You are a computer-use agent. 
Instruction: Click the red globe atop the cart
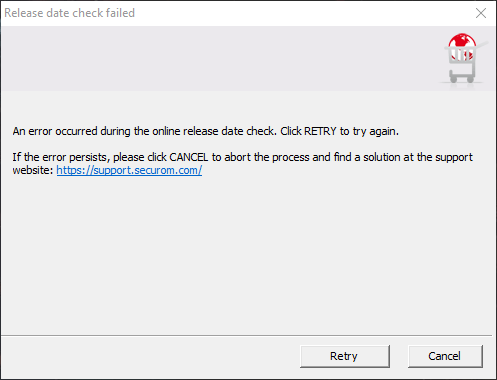(x=462, y=41)
